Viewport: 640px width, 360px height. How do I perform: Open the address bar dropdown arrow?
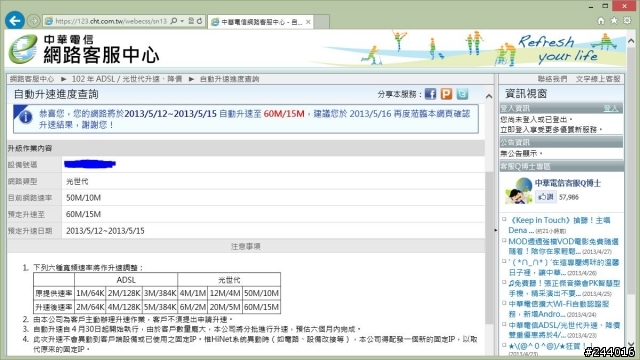182,21
